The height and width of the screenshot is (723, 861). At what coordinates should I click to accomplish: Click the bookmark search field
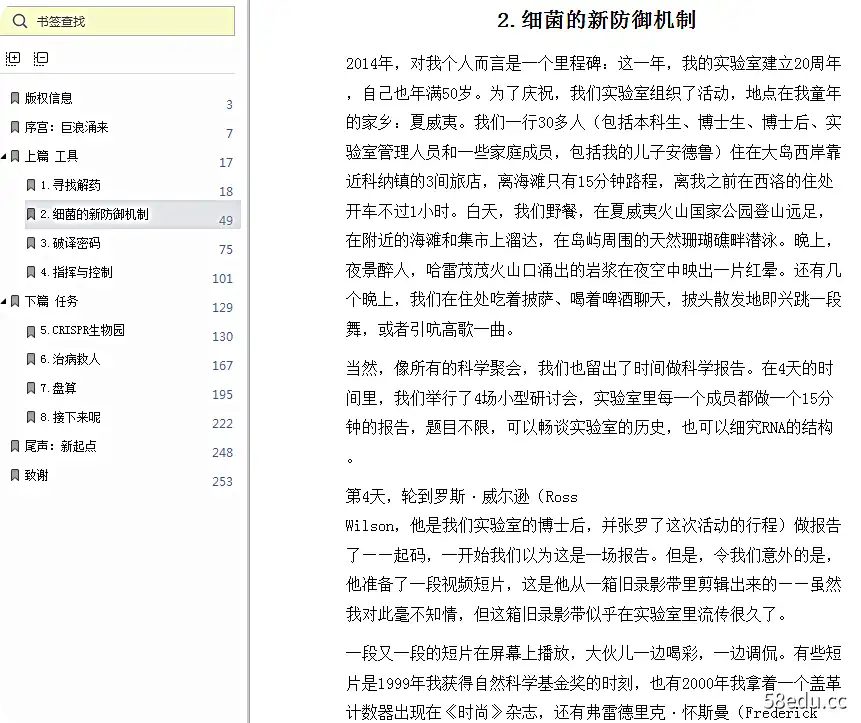[117, 21]
